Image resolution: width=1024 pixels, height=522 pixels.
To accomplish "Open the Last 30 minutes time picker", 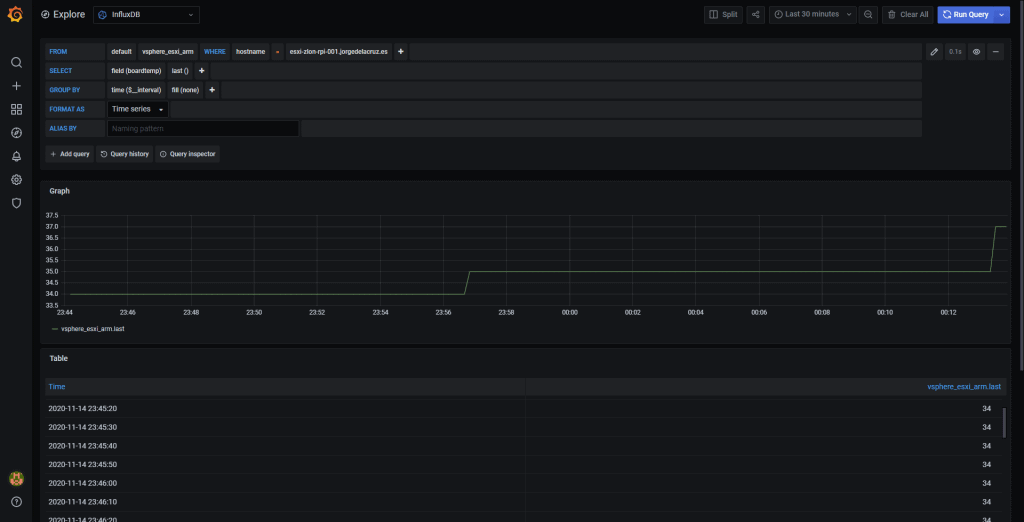I will [812, 14].
